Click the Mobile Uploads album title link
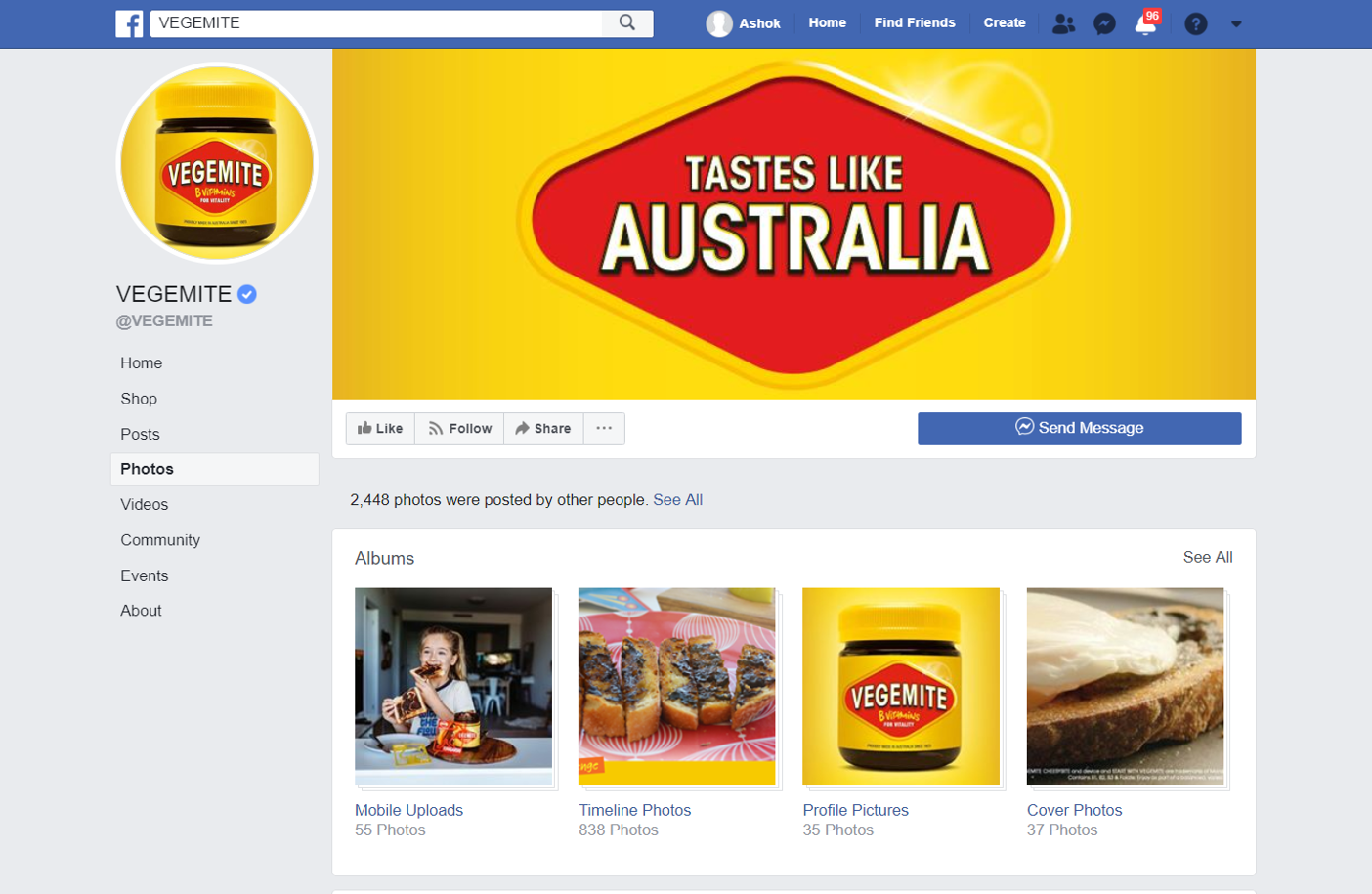 click(x=408, y=810)
